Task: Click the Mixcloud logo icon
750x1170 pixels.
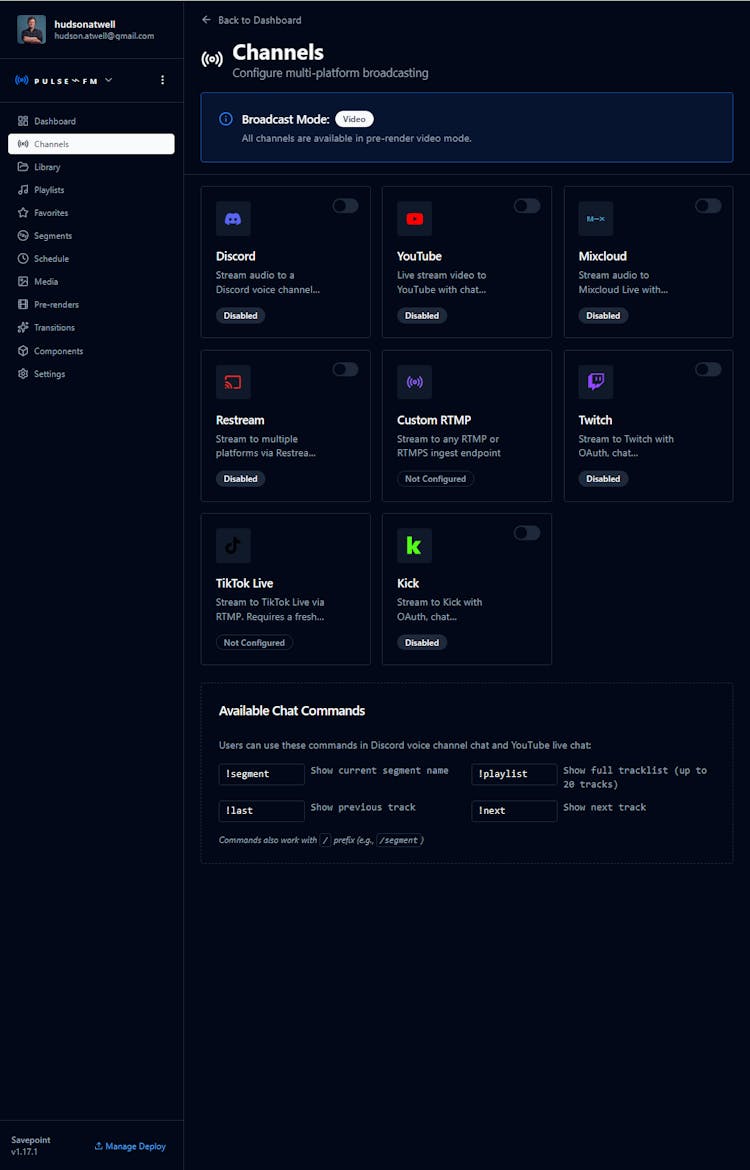Action: click(596, 219)
